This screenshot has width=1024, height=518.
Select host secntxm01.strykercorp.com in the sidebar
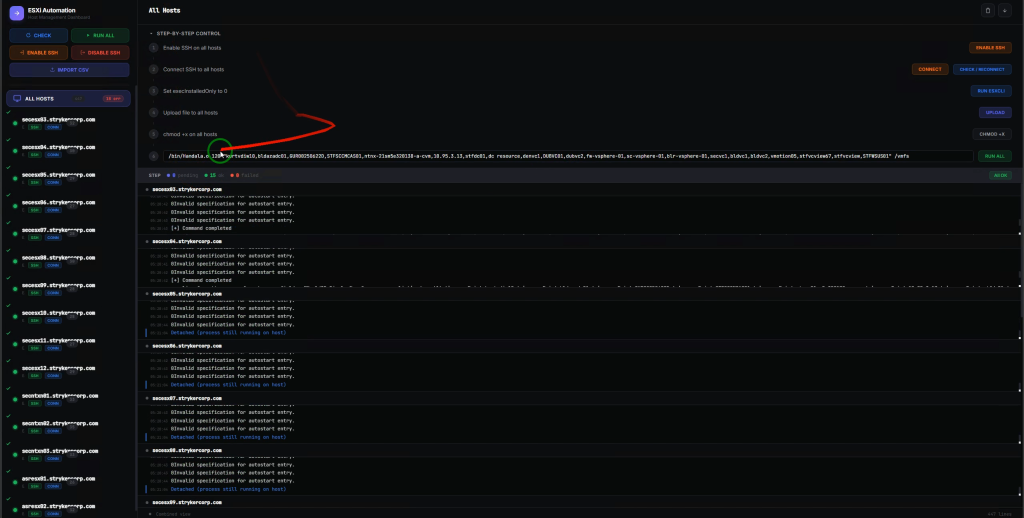(x=60, y=396)
